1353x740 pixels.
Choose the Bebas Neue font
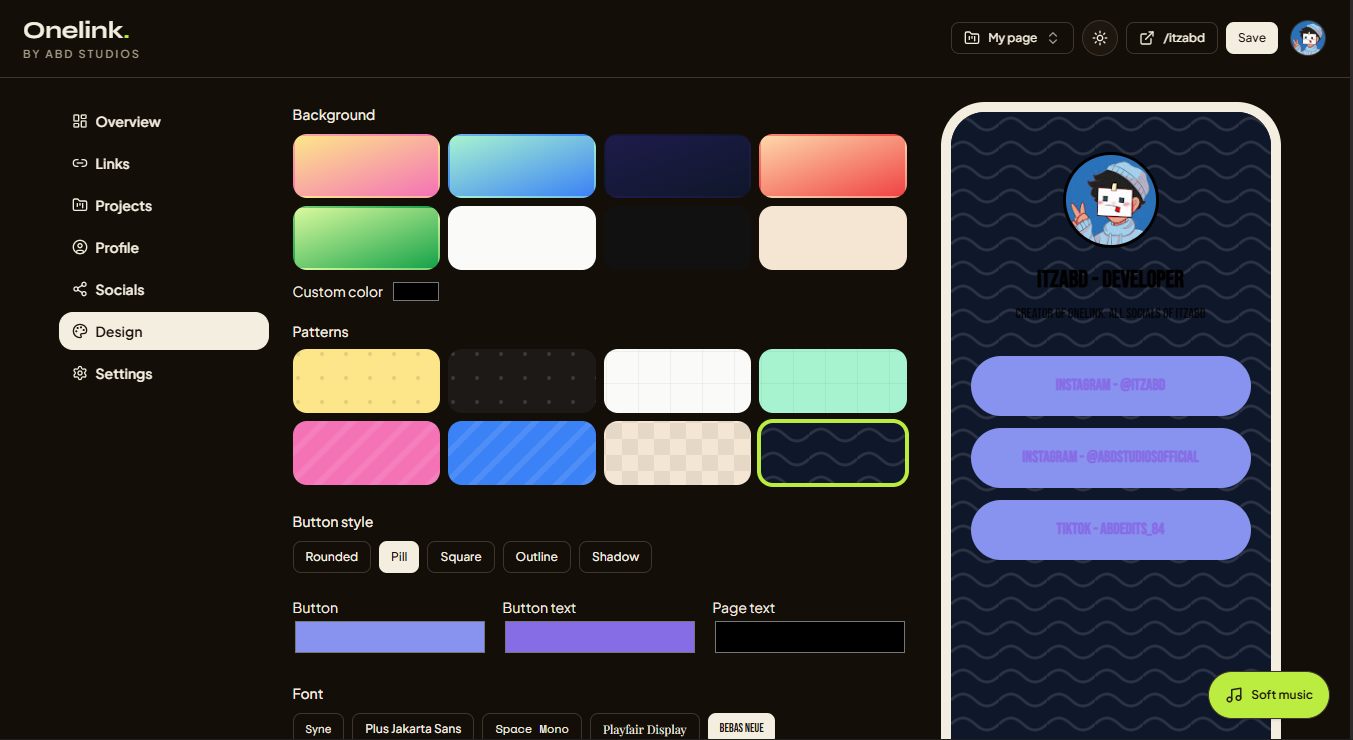[741, 727]
